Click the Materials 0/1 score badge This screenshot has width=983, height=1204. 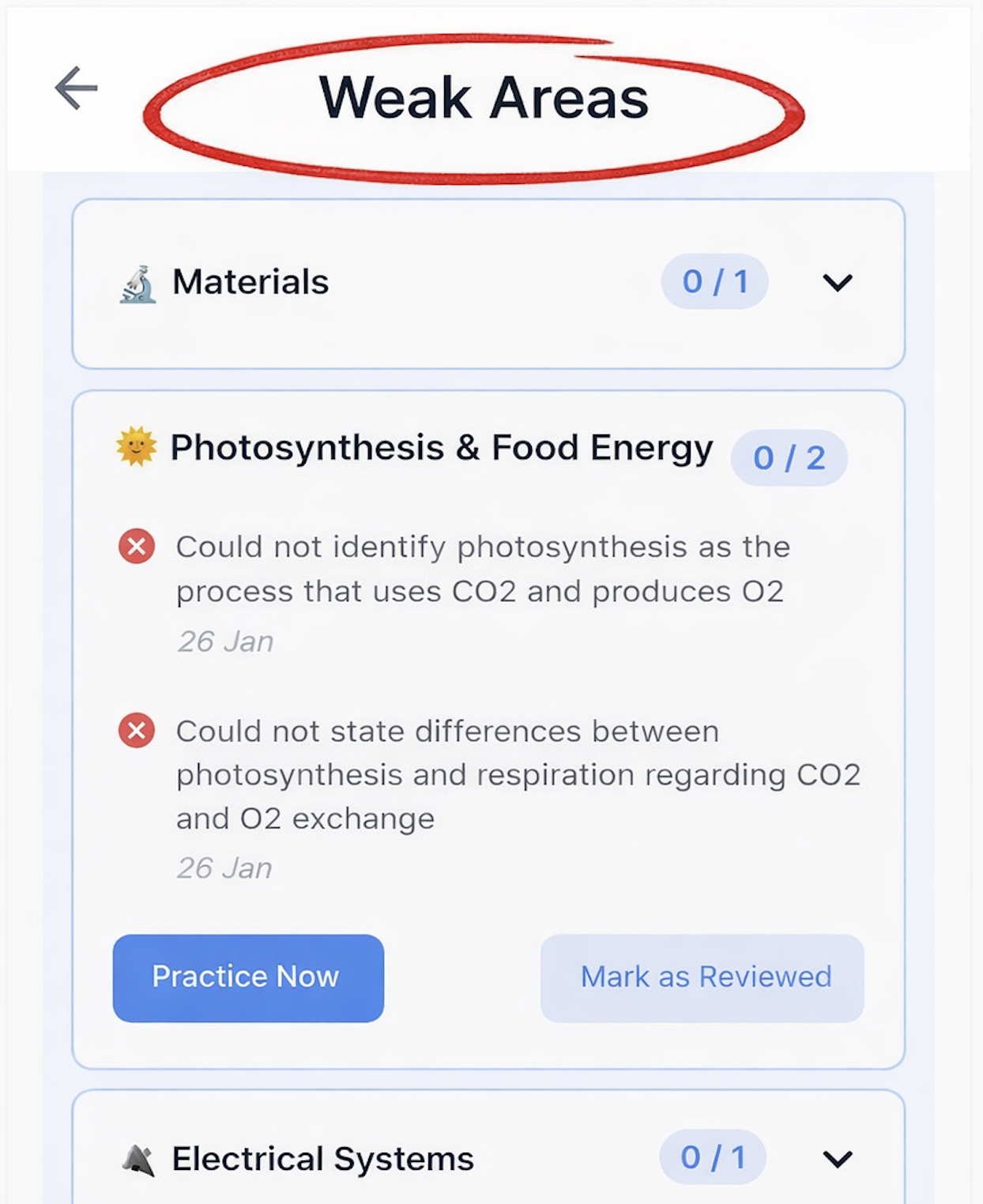click(714, 282)
